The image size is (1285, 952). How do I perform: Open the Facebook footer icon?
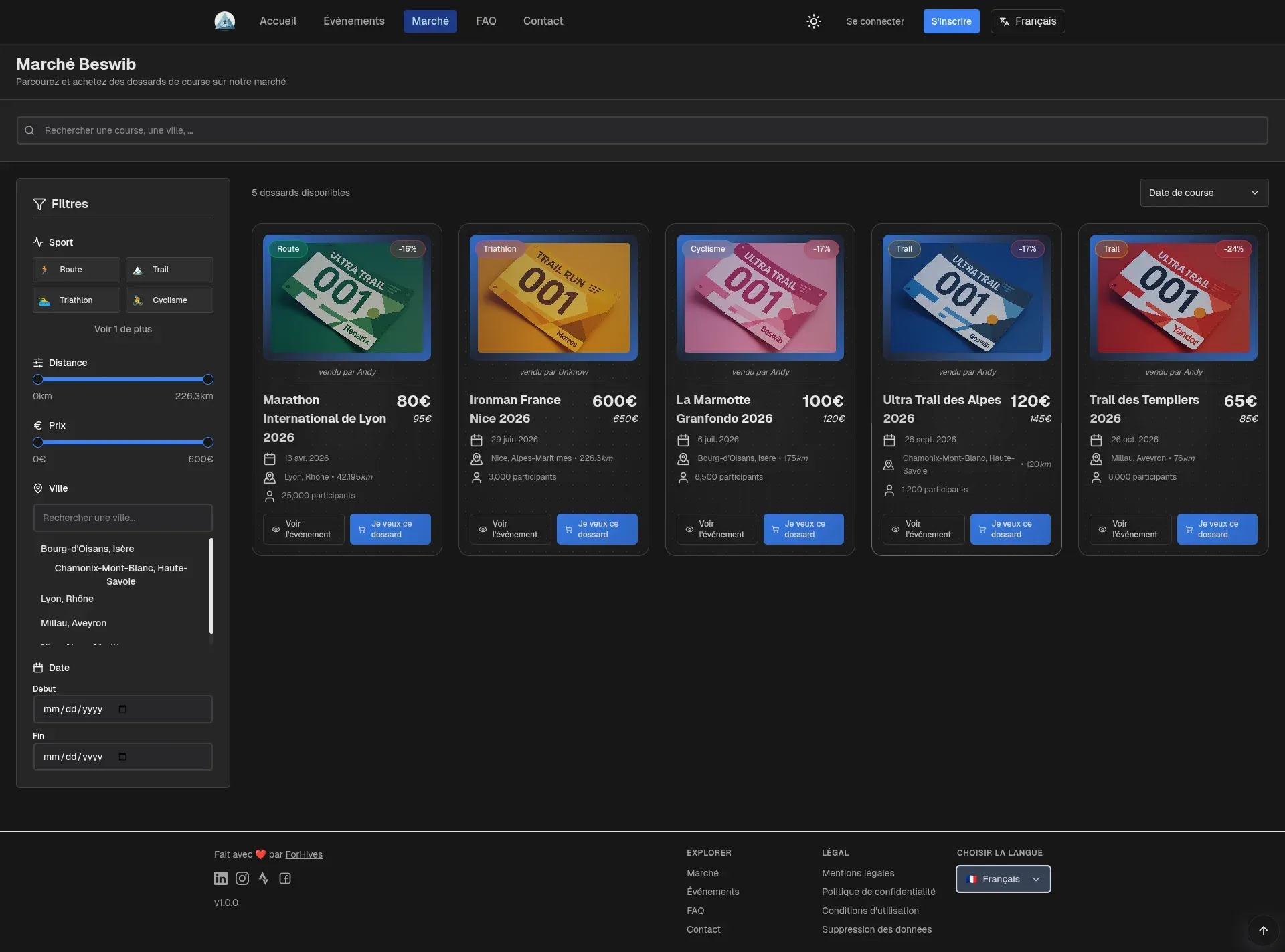(x=285, y=878)
